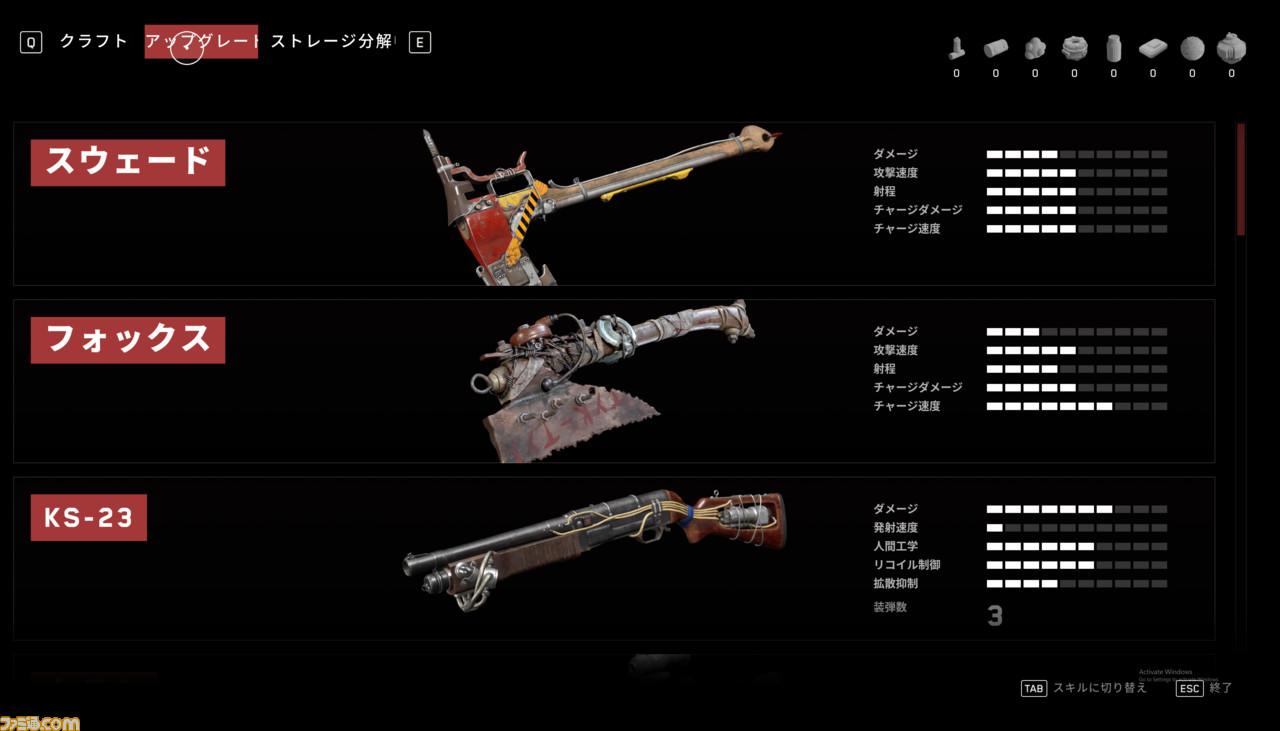Click the flat brick resource icon
The image size is (1280, 731).
pyautogui.click(x=1153, y=48)
